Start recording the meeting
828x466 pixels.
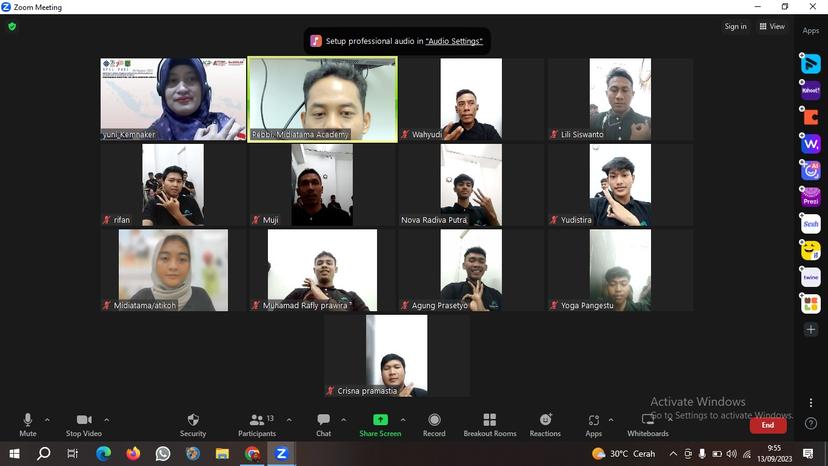pyautogui.click(x=434, y=425)
